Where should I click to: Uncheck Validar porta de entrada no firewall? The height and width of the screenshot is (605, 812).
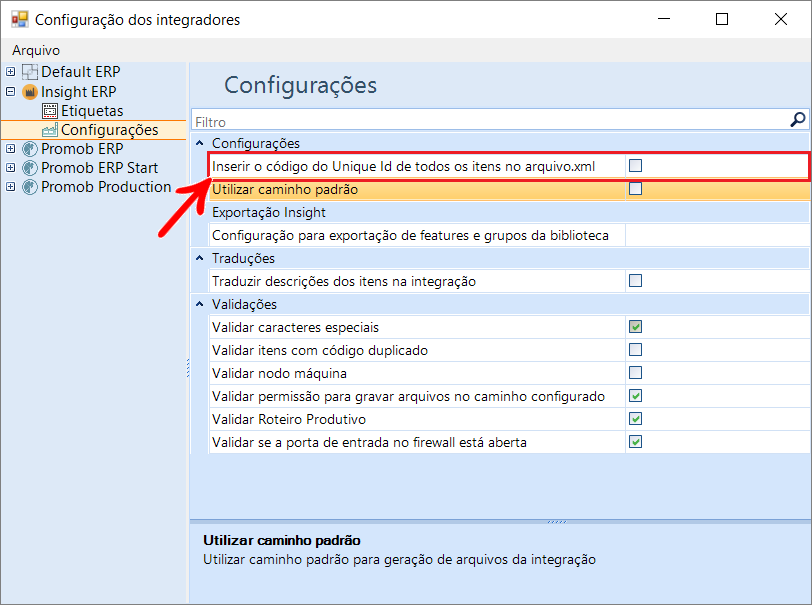pyautogui.click(x=635, y=442)
